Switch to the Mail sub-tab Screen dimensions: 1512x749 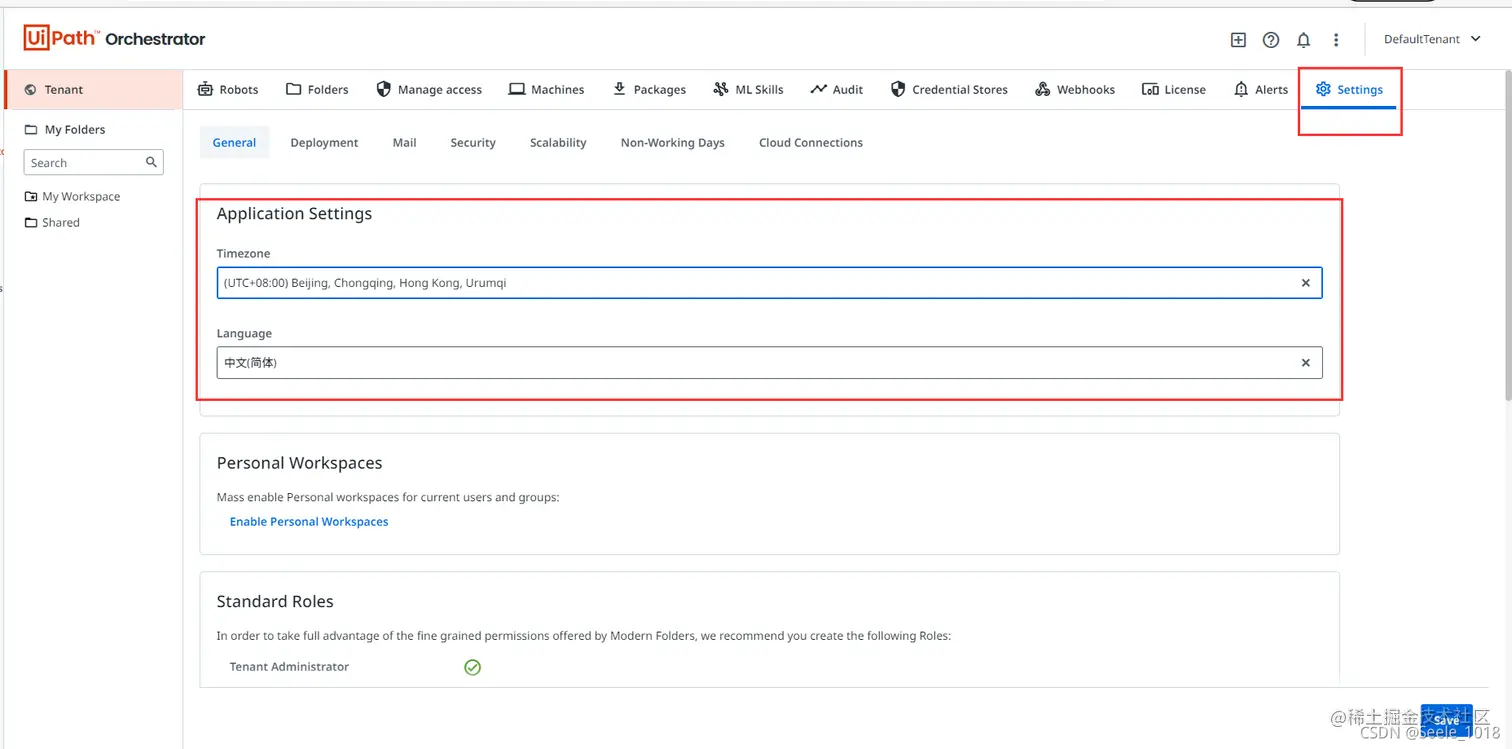(404, 143)
